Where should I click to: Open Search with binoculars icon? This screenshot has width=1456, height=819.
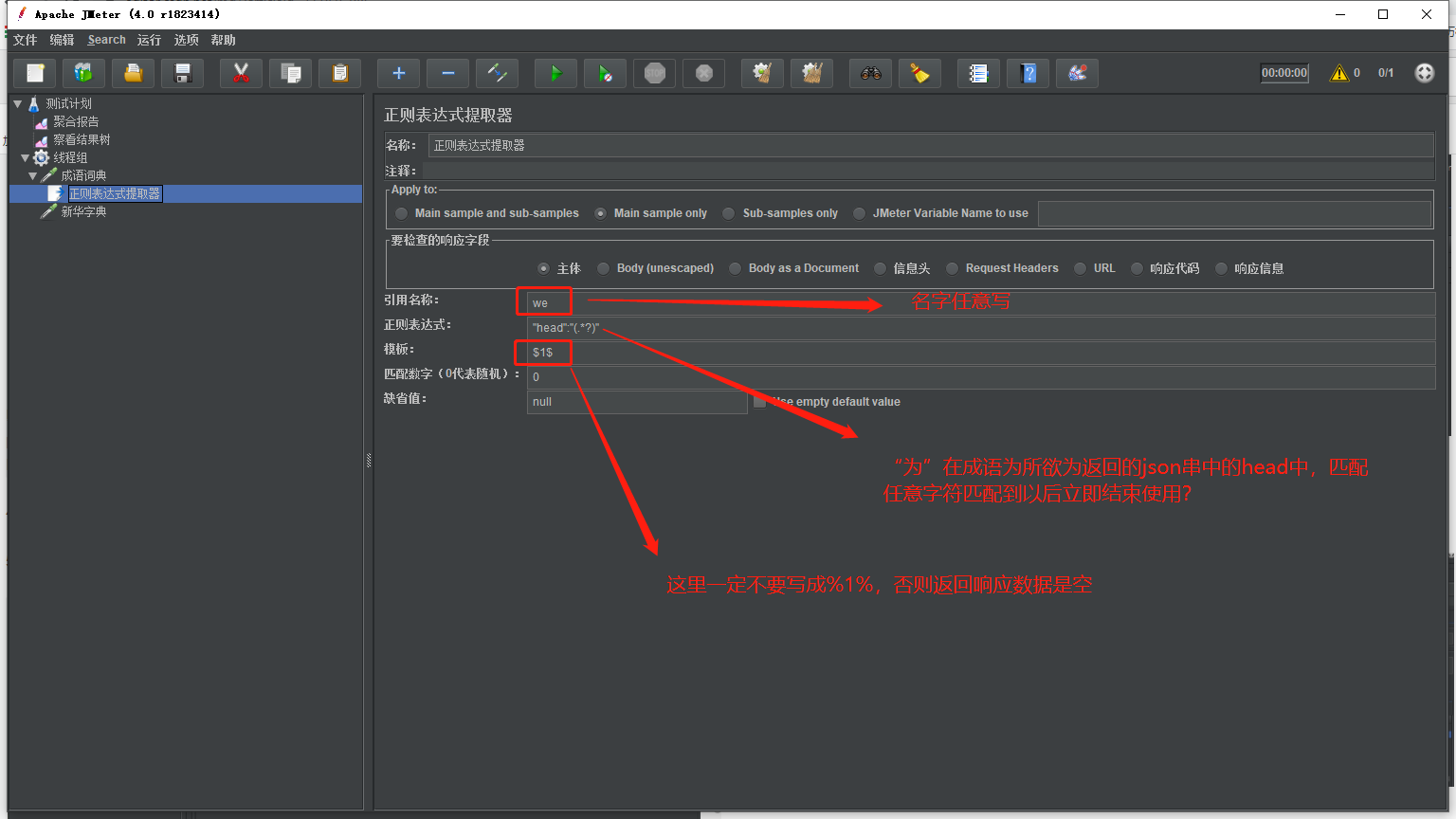click(x=870, y=73)
